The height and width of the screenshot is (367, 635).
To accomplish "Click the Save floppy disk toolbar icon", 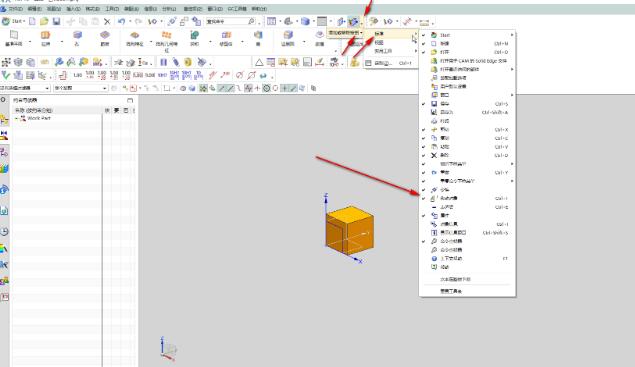I will coord(56,21).
